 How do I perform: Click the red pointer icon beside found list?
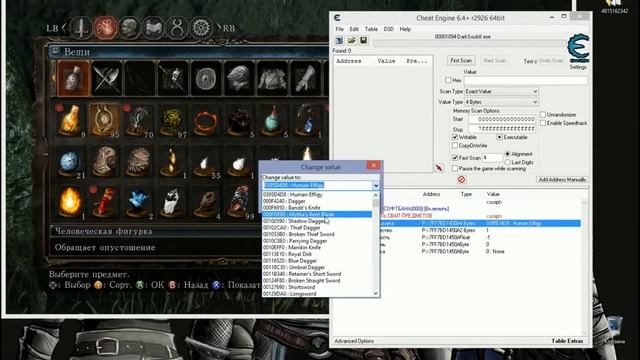pos(439,168)
